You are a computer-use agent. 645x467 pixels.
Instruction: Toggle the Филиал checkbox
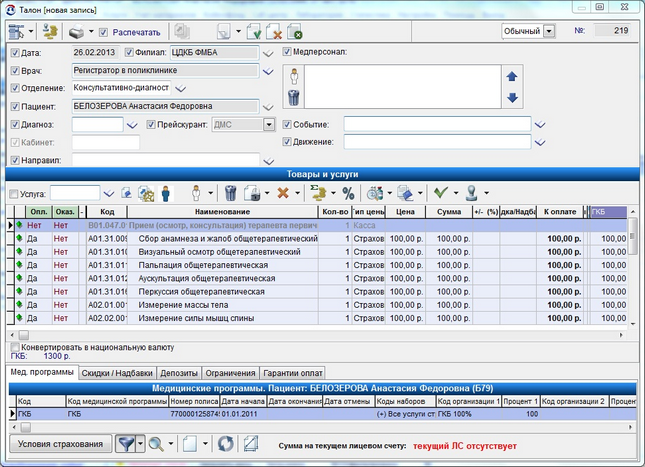[x=129, y=52]
